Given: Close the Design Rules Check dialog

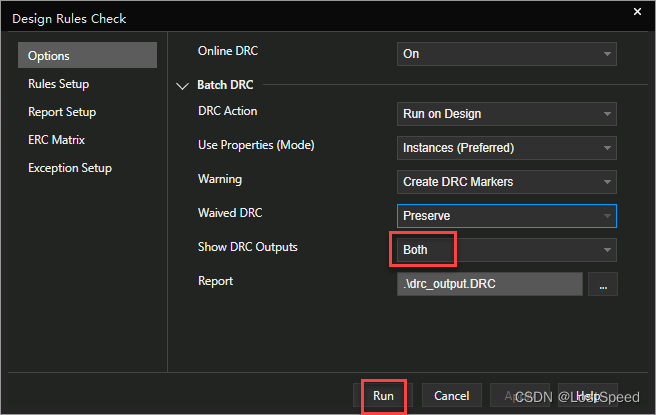Looking at the screenshot, I should pos(637,13).
